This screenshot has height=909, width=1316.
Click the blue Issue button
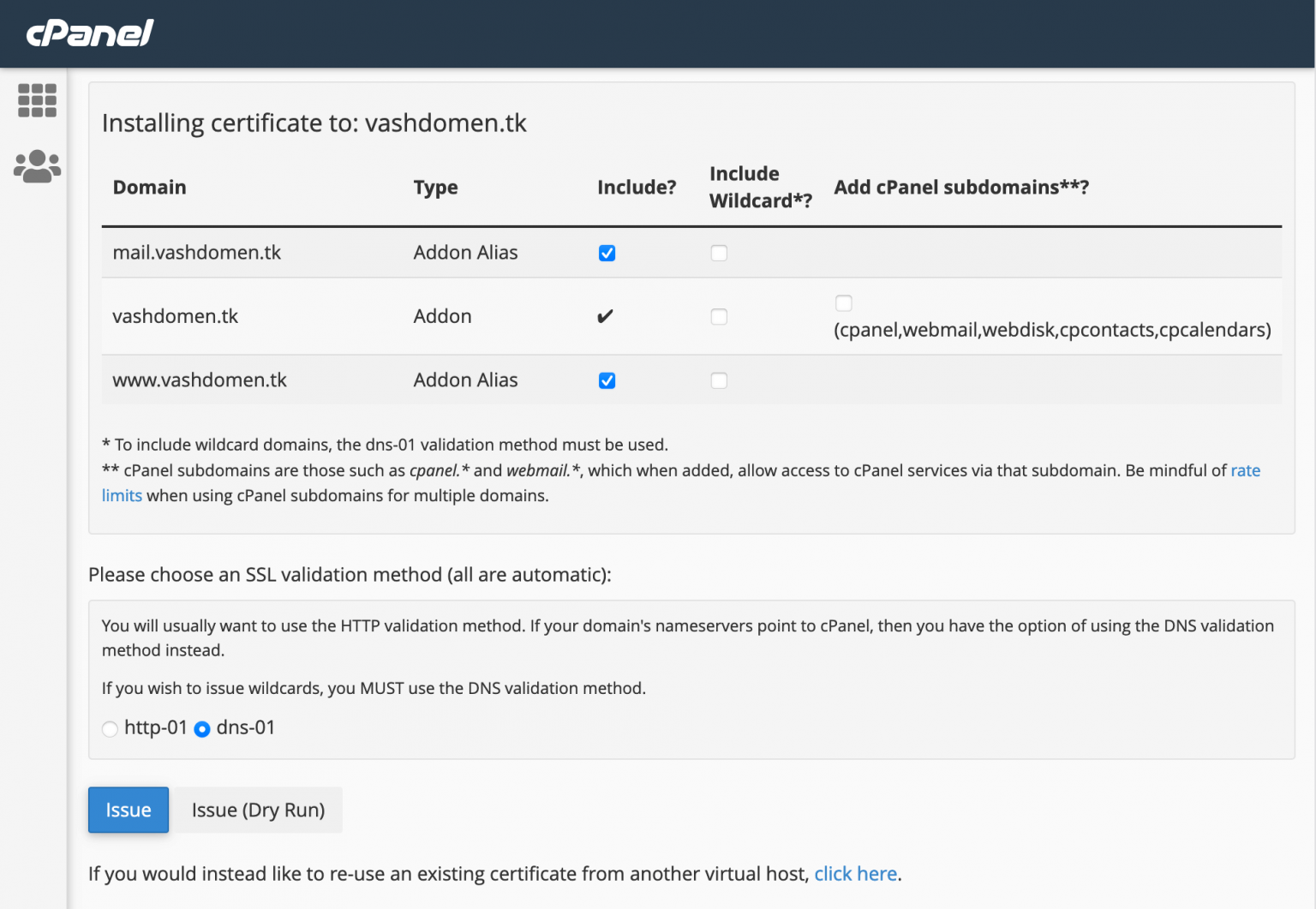(129, 810)
